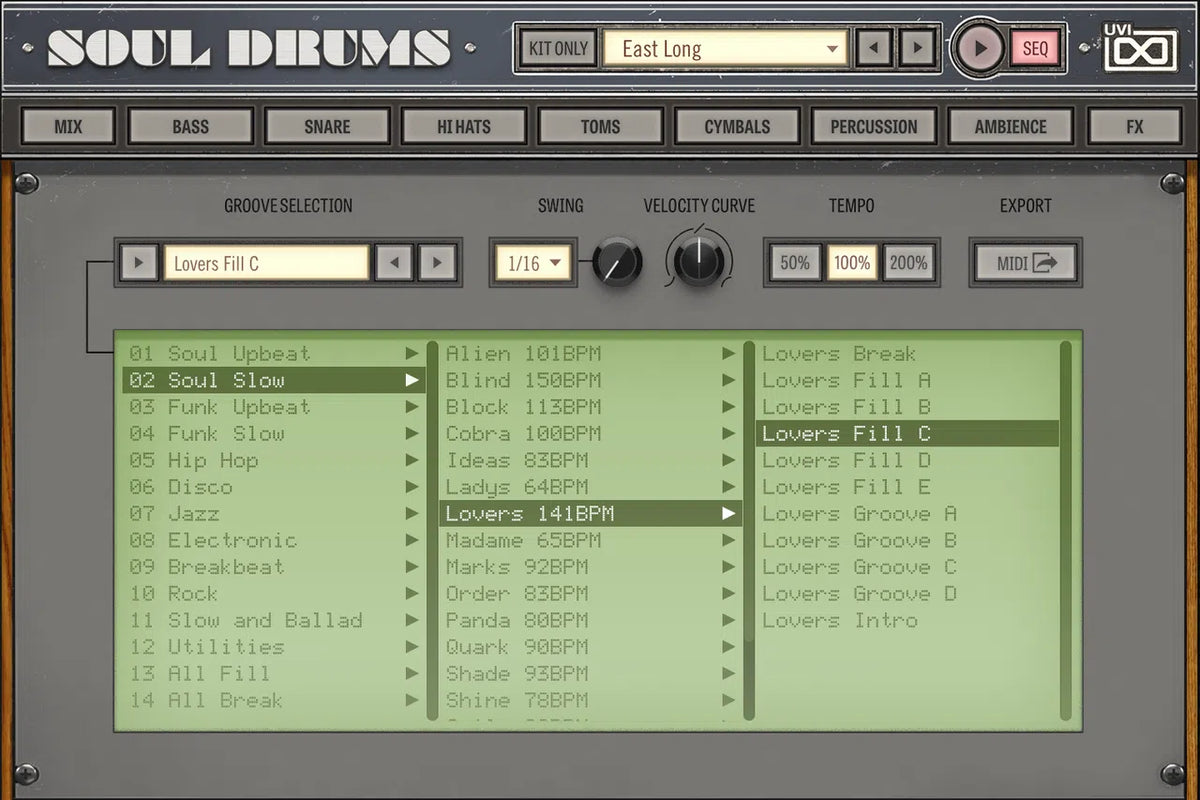Set tempo to 50%
The image size is (1200, 800).
[x=795, y=263]
